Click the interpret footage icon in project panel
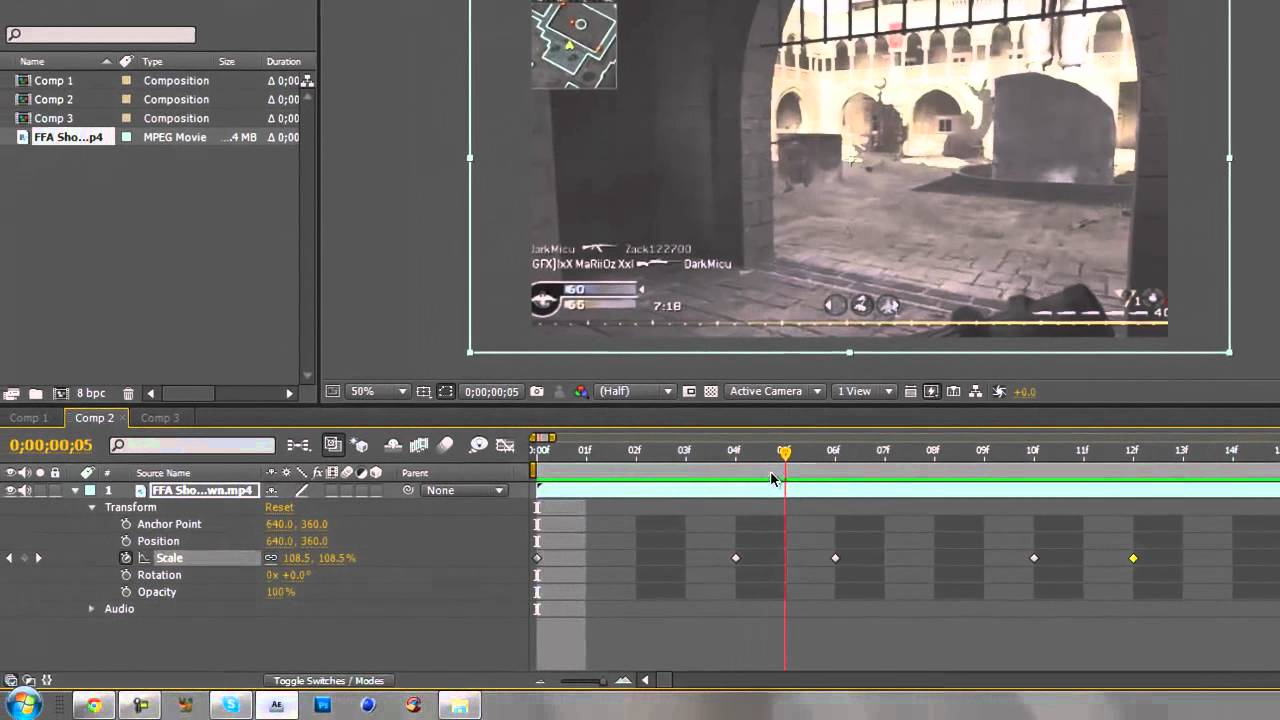The width and height of the screenshot is (1280, 720). [11, 394]
